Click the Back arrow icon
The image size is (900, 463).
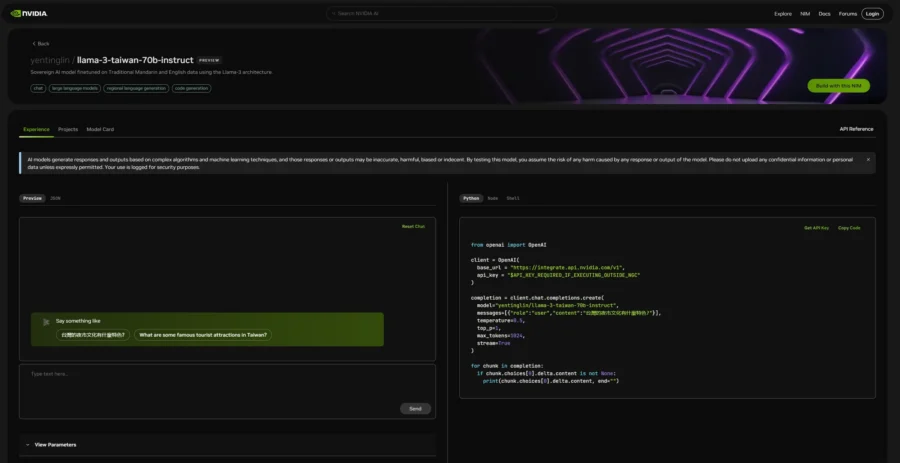[34, 44]
